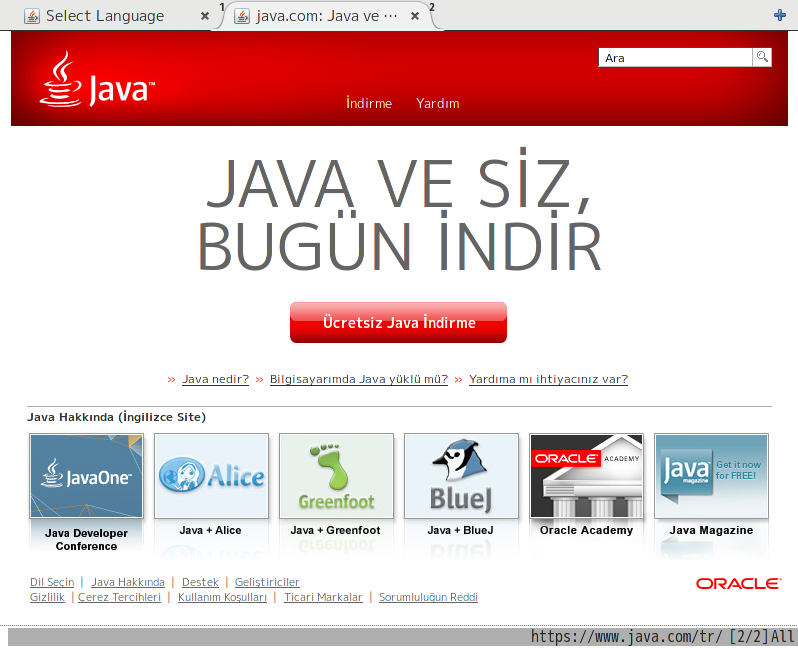Close the java.com tab
The image size is (798, 648).
(x=415, y=16)
